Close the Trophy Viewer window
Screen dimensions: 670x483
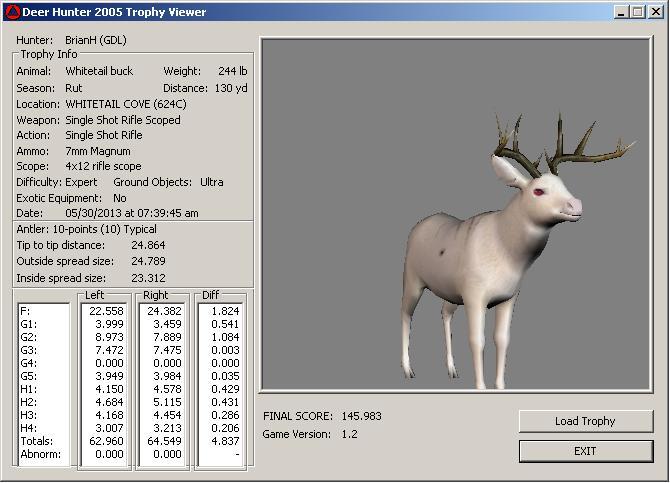click(655, 12)
